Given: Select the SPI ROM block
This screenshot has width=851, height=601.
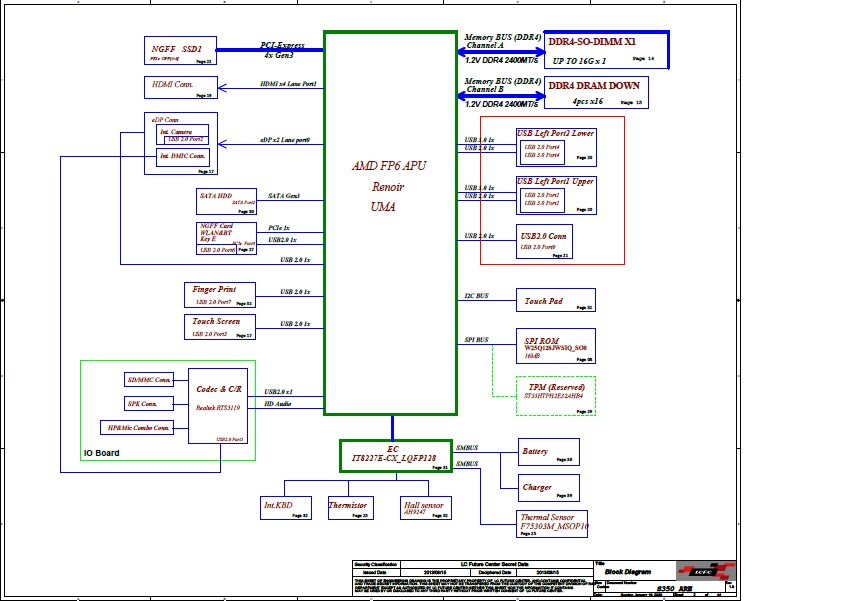Looking at the screenshot, I should (556, 346).
